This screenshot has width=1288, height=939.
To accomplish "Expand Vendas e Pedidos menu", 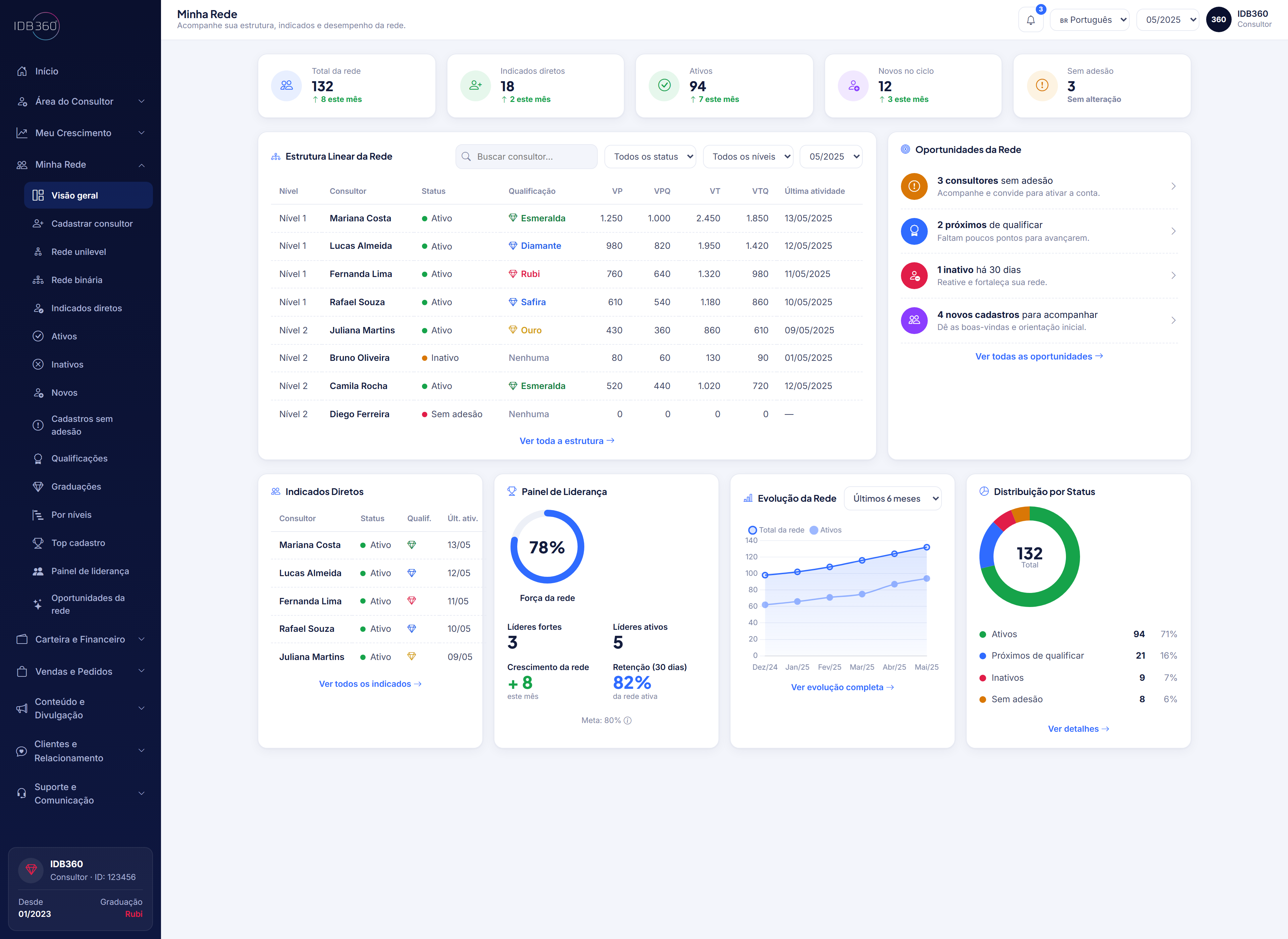I will point(80,671).
